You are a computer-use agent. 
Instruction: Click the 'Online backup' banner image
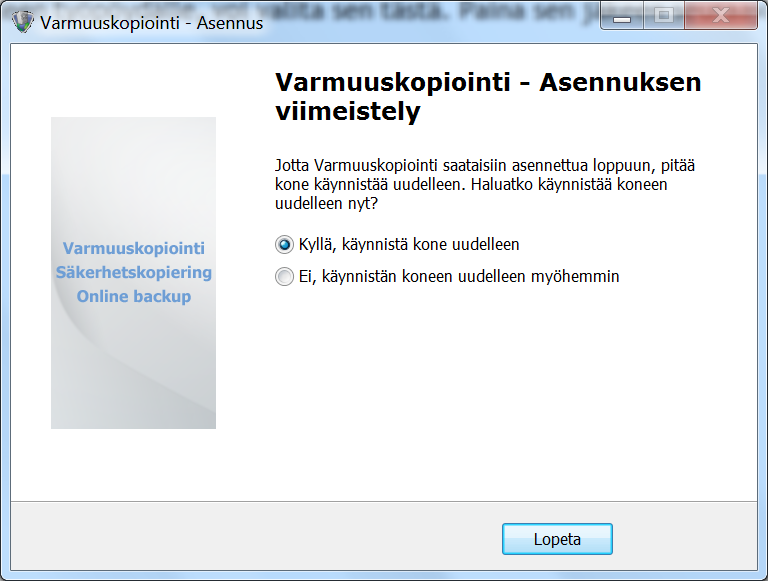[133, 273]
